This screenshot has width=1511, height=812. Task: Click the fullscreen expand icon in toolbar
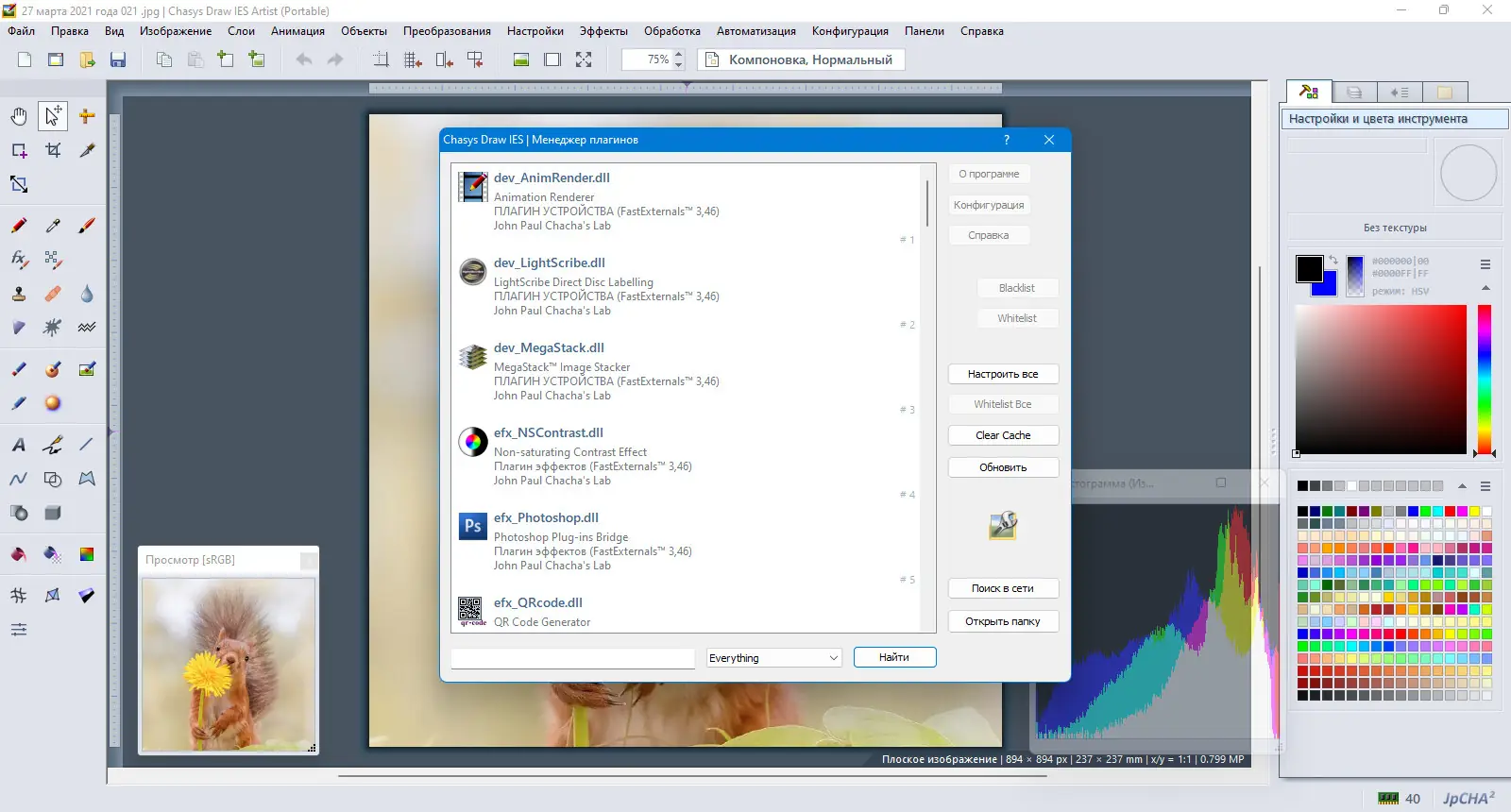point(584,59)
